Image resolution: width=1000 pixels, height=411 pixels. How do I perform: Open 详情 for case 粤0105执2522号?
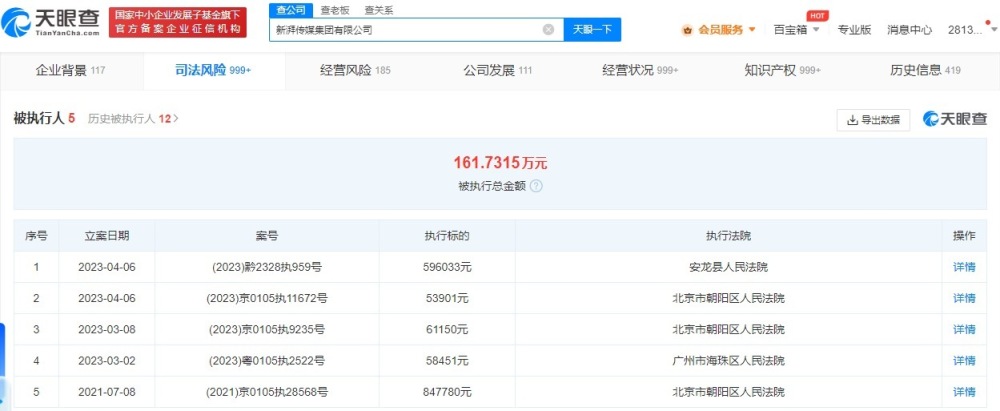964,361
